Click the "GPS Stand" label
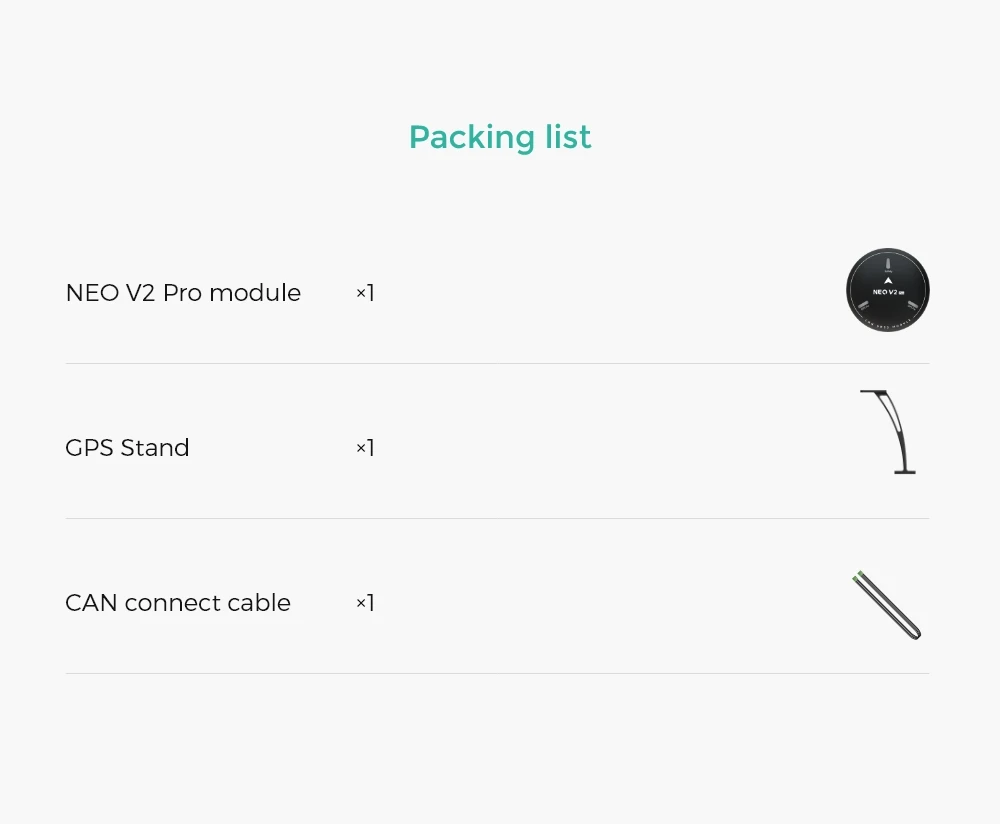 click(127, 448)
